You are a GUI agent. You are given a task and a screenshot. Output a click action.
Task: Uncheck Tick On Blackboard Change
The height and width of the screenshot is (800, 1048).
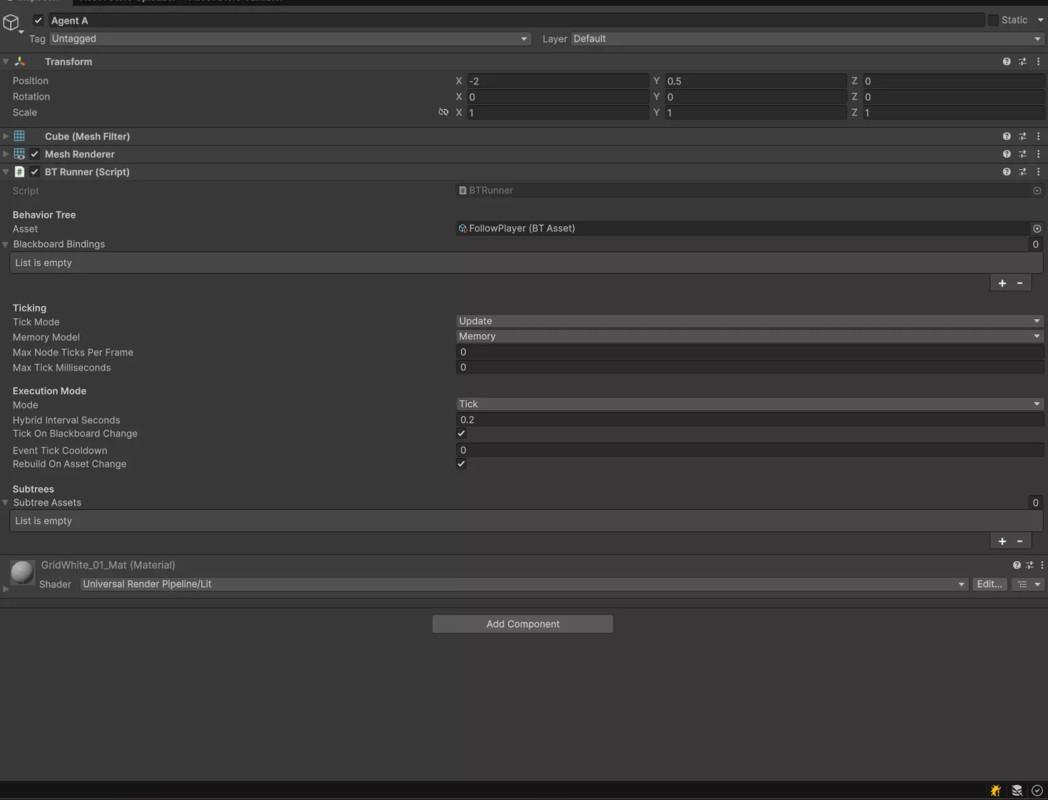tap(461, 434)
